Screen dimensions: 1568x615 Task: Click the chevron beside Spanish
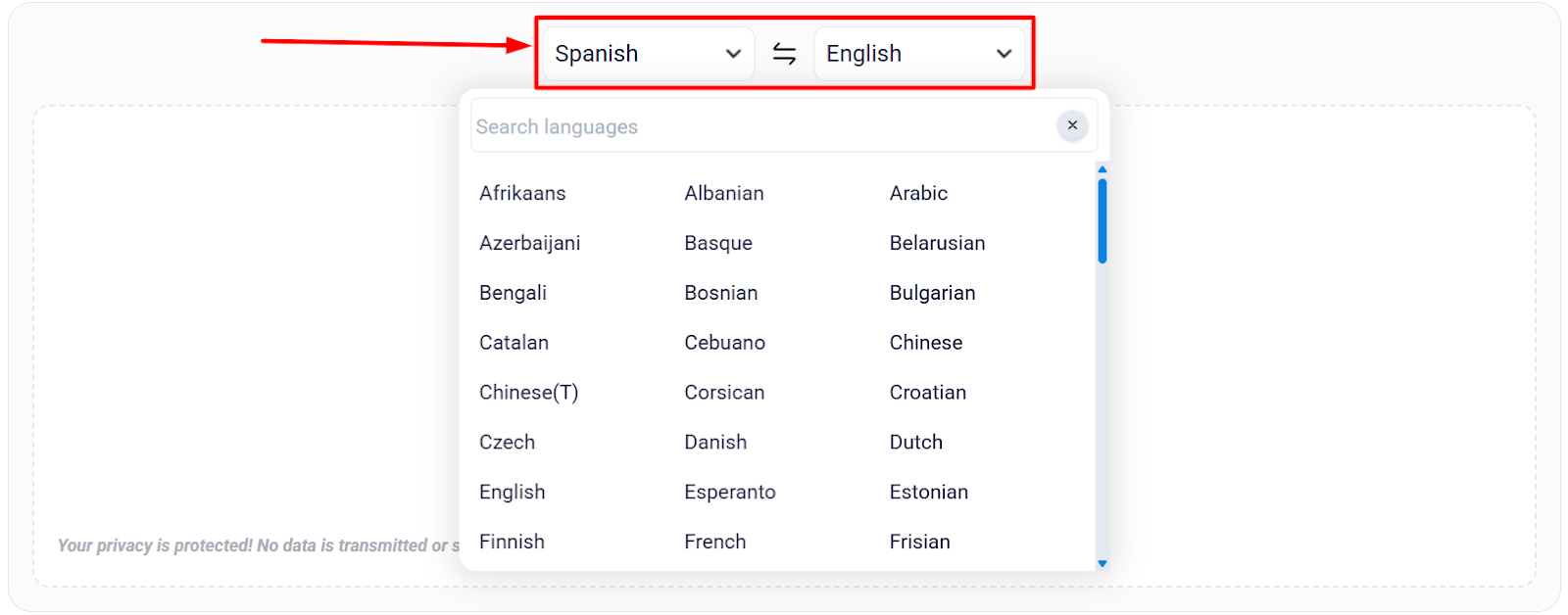pyautogui.click(x=733, y=55)
